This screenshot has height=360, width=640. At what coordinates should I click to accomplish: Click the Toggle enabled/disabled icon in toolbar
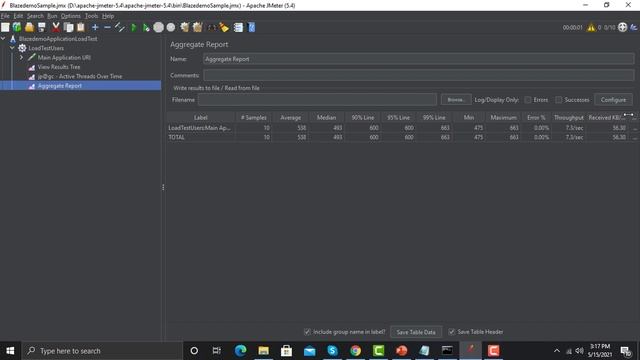[120, 27]
